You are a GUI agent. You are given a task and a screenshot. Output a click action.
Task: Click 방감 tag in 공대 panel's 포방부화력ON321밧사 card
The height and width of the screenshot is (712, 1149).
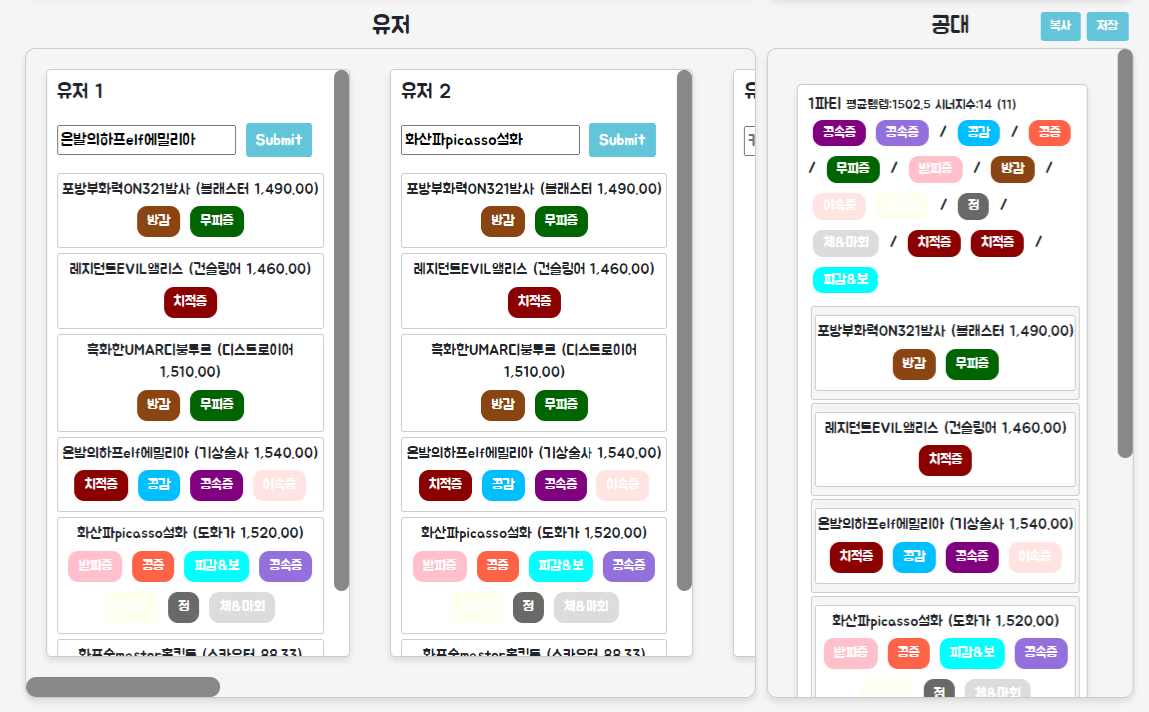pos(914,365)
